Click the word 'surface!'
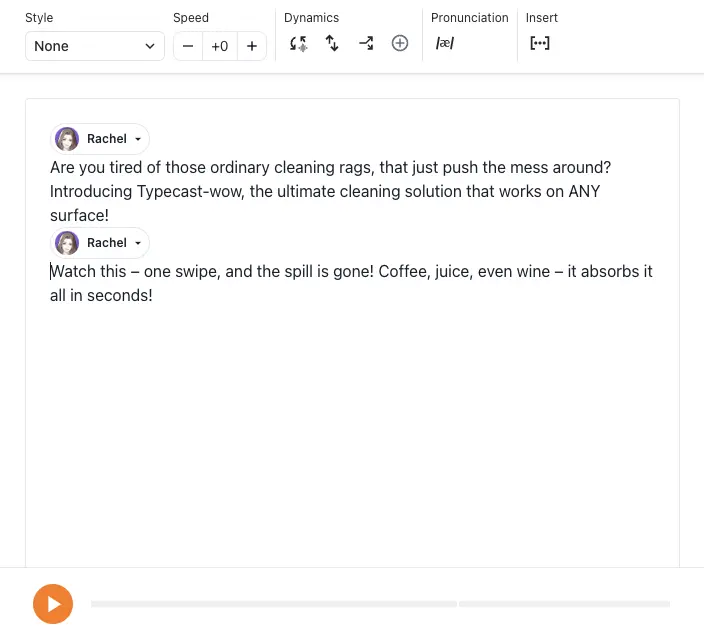This screenshot has height=636, width=704. pyautogui.click(x=79, y=215)
